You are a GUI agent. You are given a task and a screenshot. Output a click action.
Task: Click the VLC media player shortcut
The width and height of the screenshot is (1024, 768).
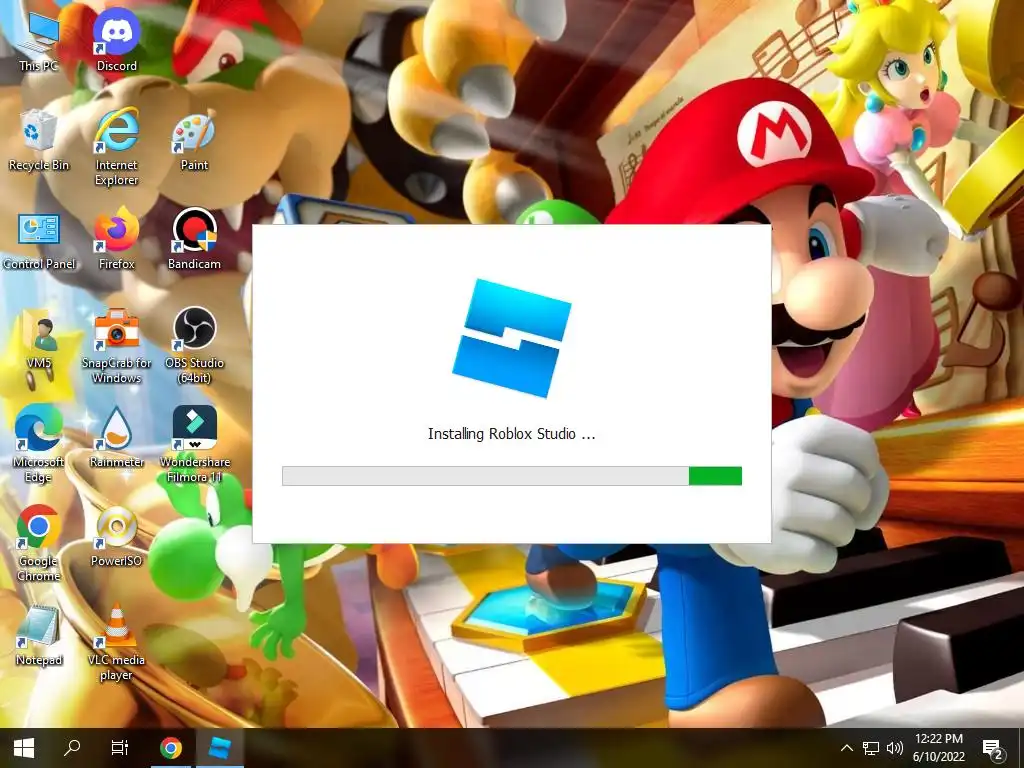116,643
